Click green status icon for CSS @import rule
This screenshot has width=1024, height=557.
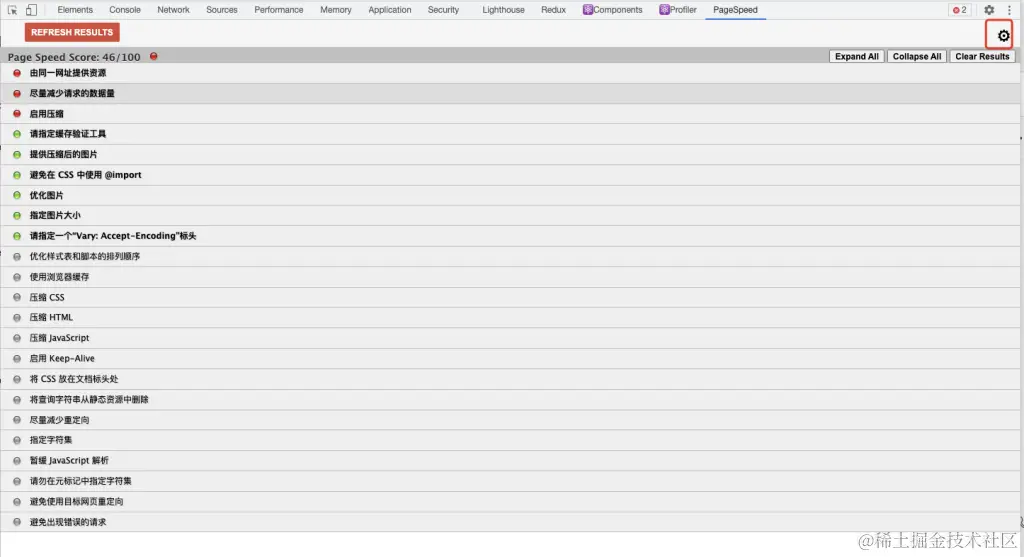tap(17, 175)
